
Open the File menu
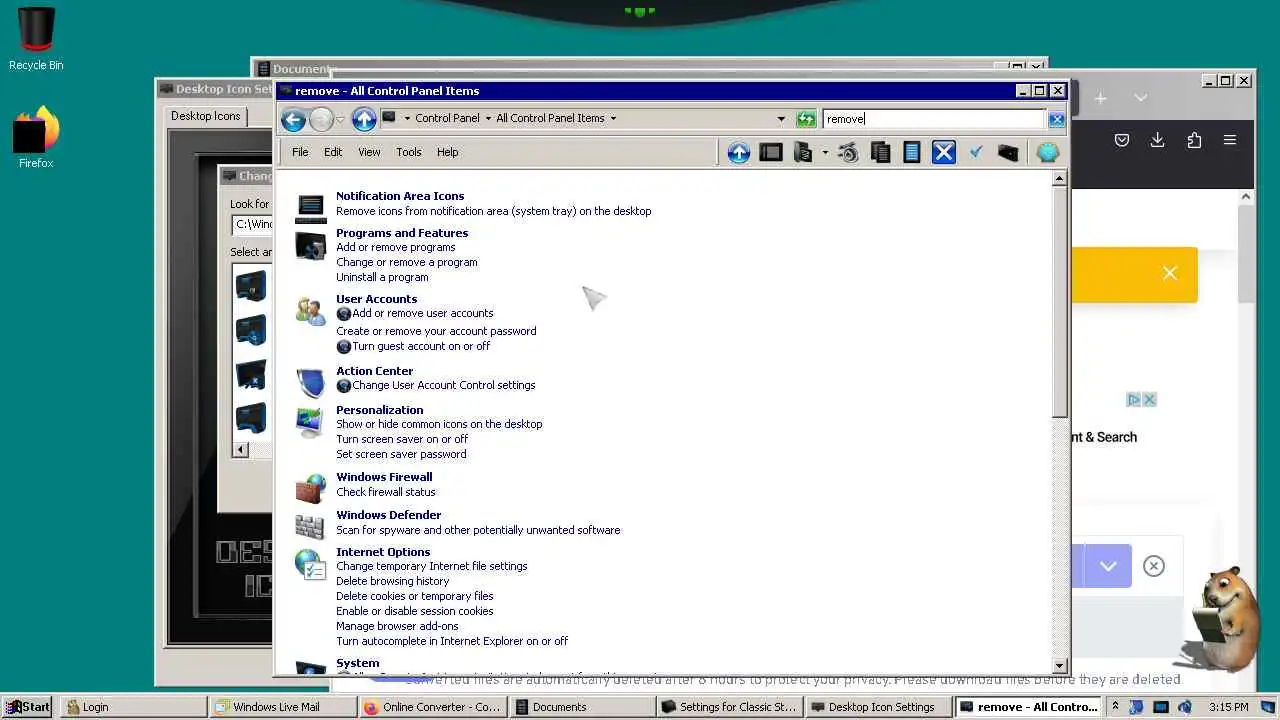[300, 152]
